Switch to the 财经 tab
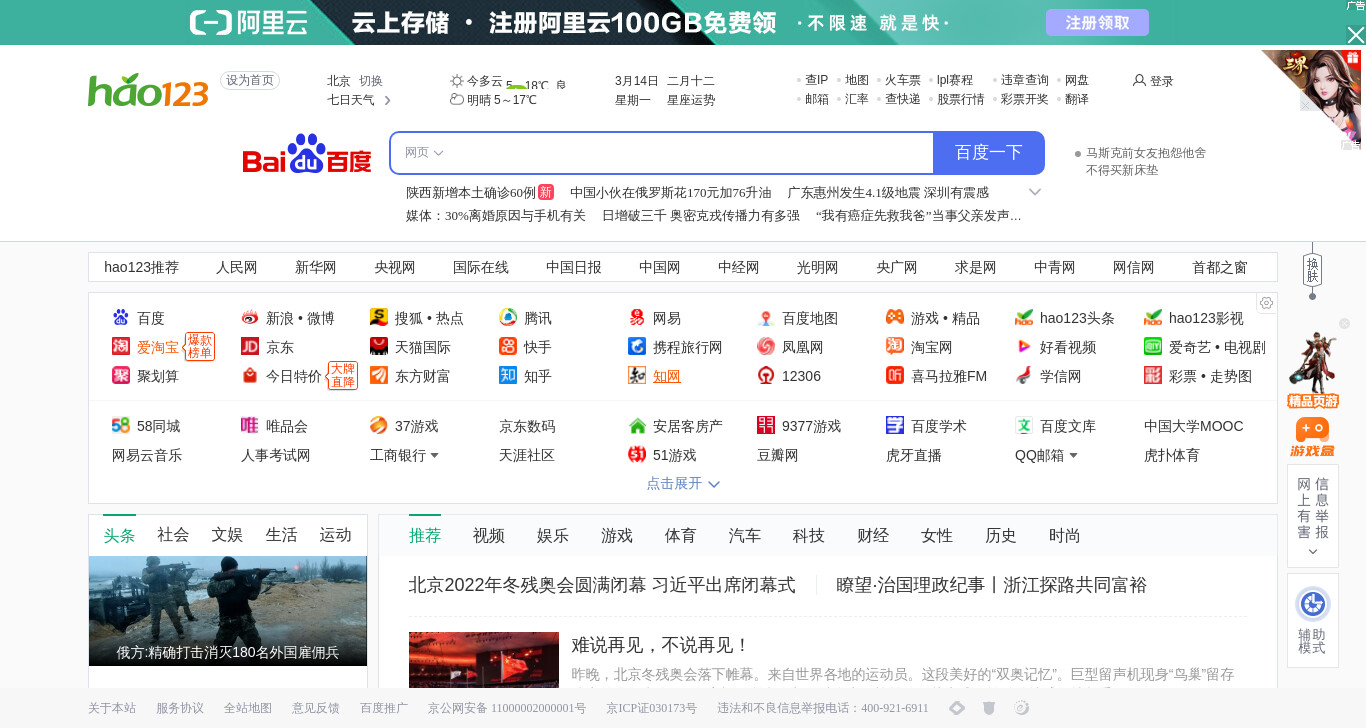The height and width of the screenshot is (728, 1366). [873, 536]
